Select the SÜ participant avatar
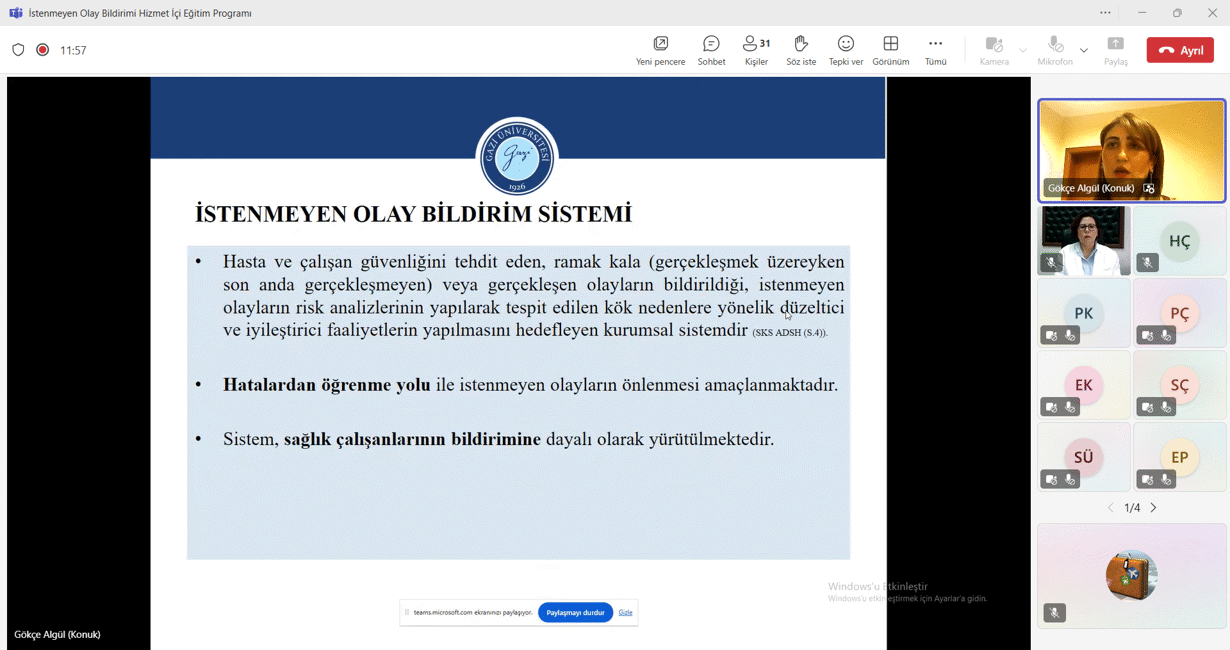The height and width of the screenshot is (650, 1230). [1084, 457]
